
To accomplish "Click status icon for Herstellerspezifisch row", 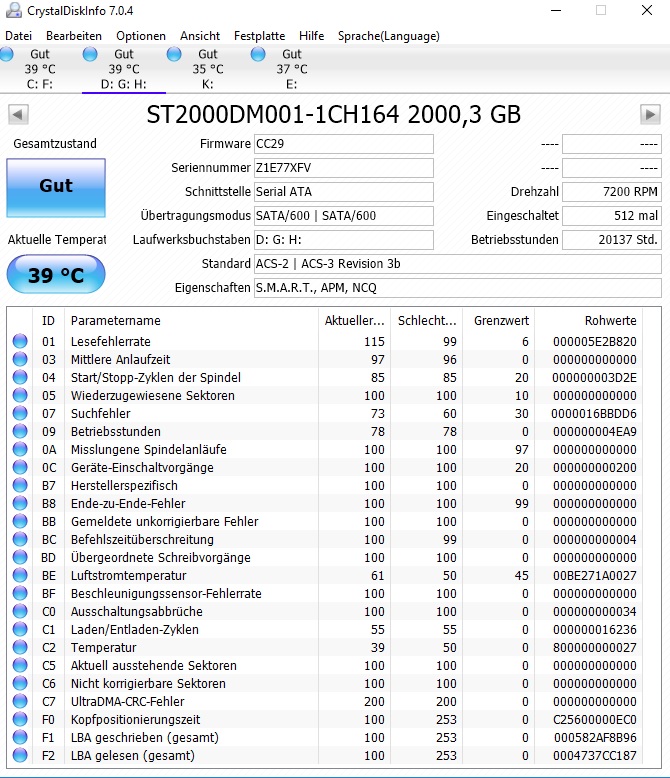I will click(20, 485).
